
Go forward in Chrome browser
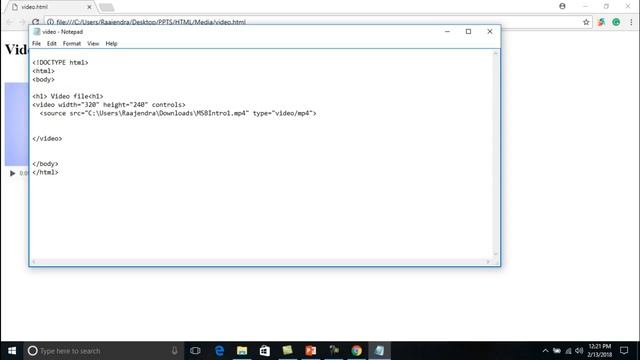[x=22, y=22]
